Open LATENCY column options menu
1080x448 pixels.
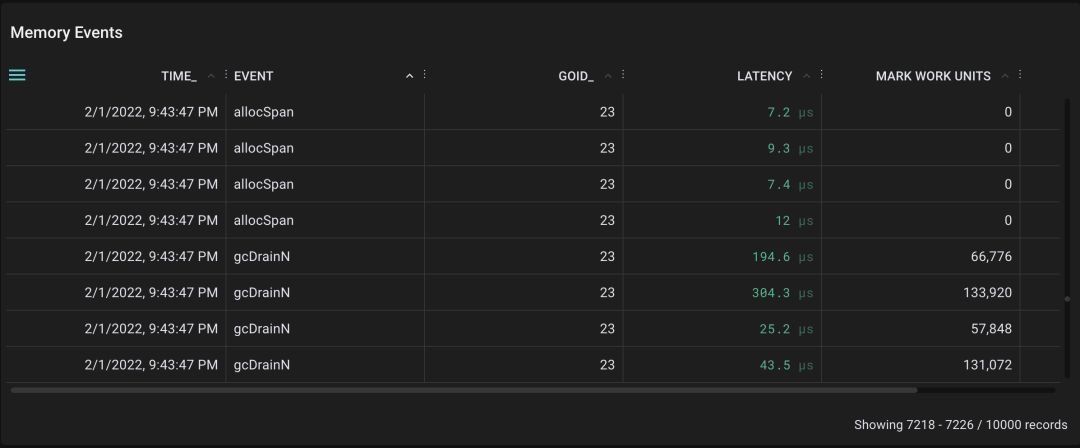tap(821, 75)
